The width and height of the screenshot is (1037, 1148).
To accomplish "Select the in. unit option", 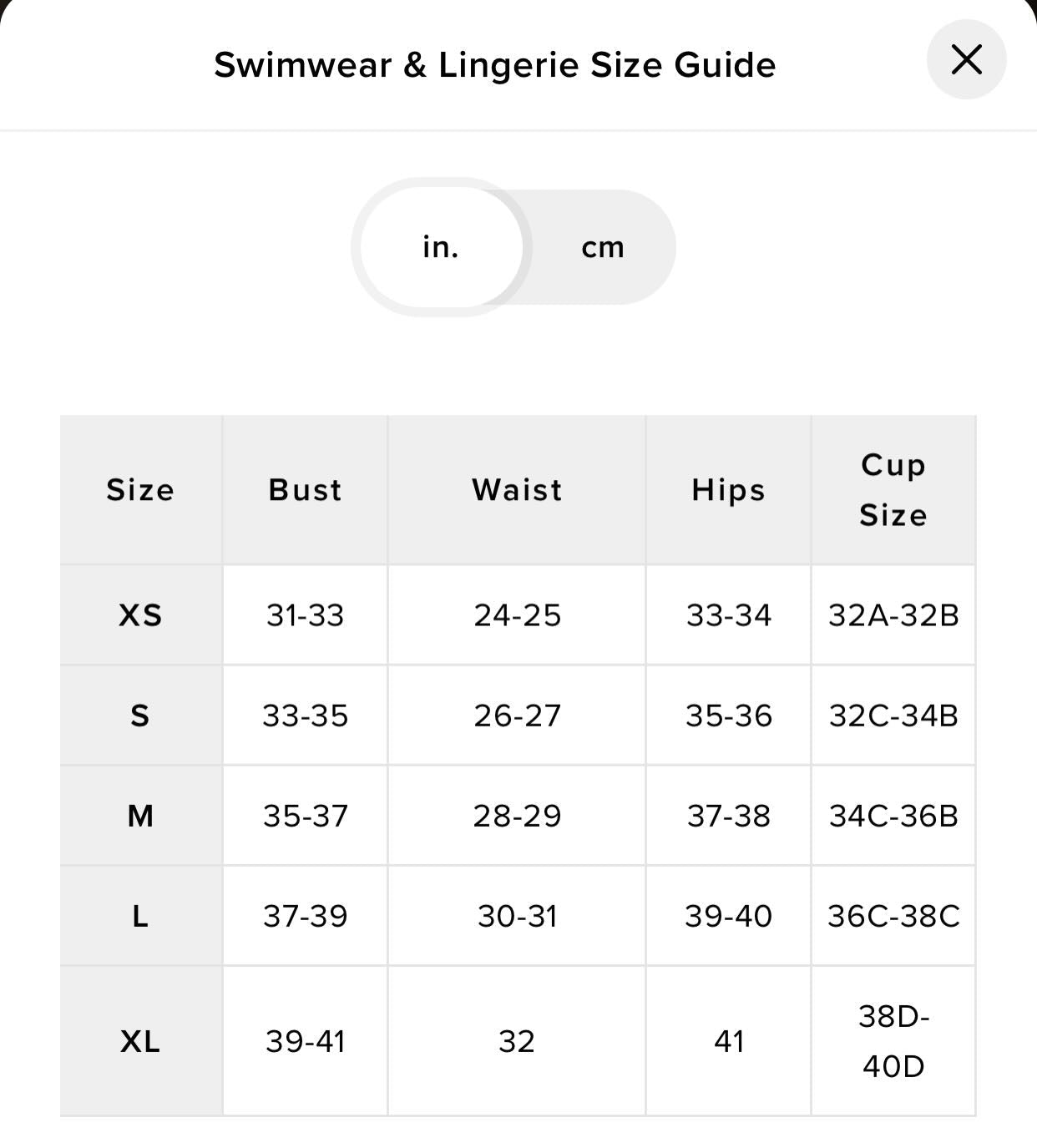I will click(441, 247).
